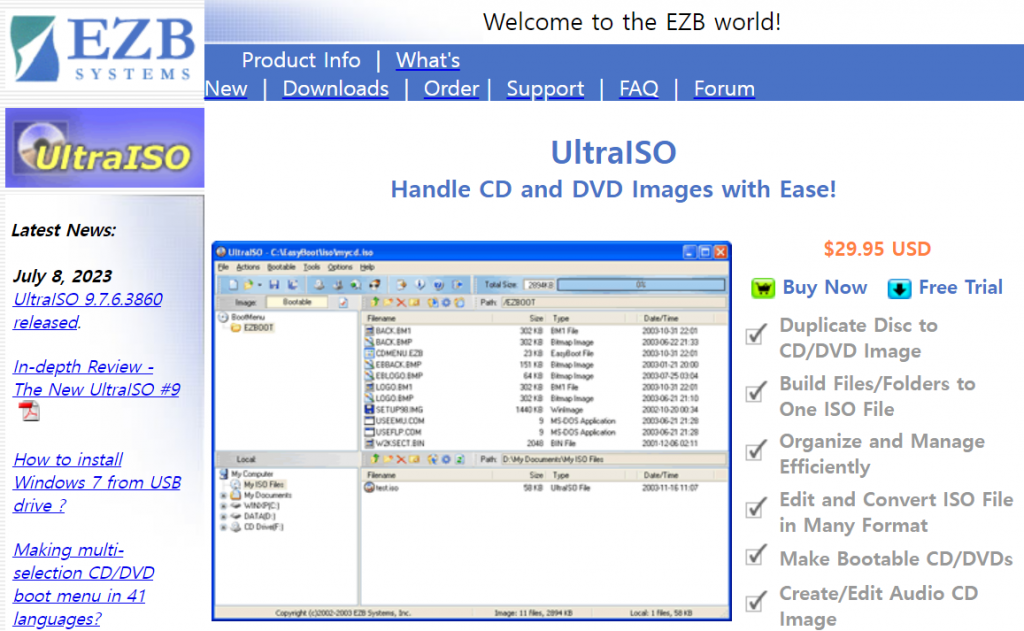Click the Up folder icon in Local toolbar
The image size is (1024, 631).
point(374,459)
